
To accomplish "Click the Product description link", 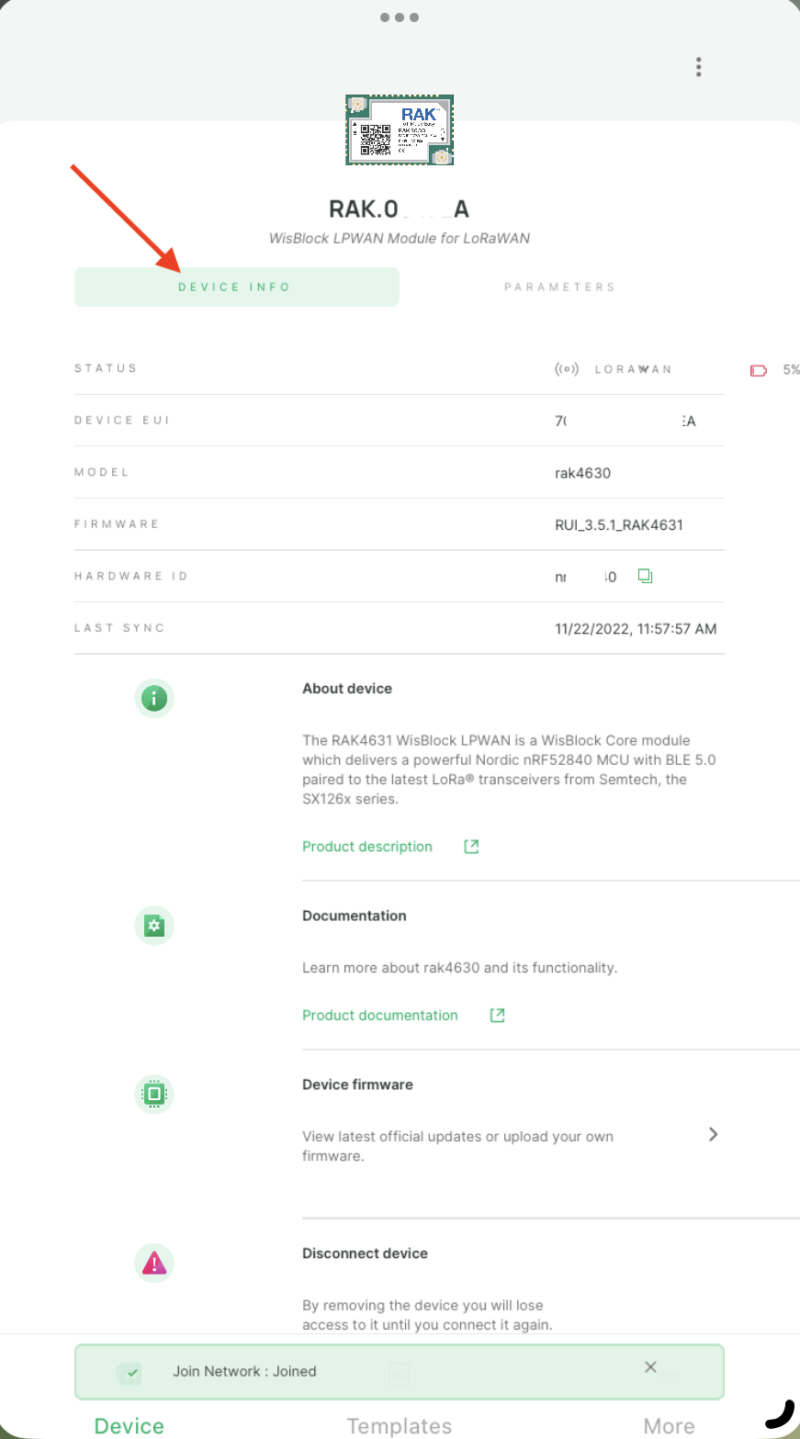I will (367, 846).
